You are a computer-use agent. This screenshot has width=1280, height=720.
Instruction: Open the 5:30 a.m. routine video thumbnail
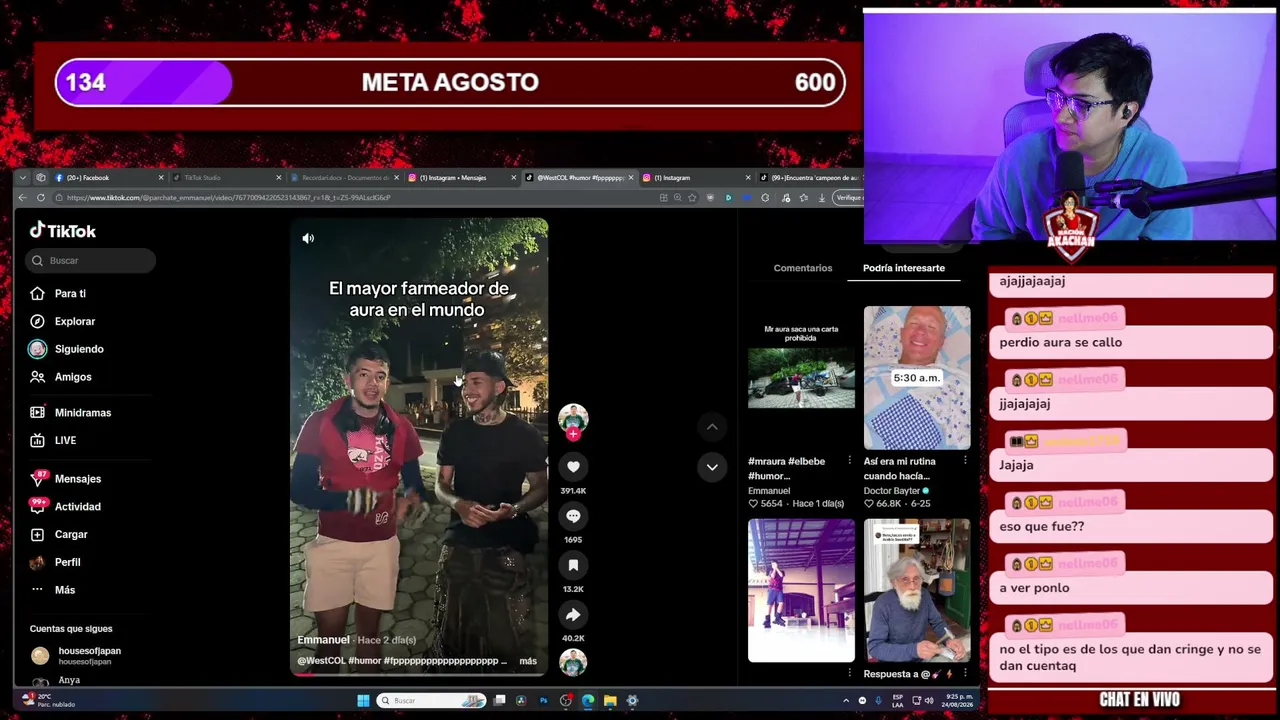coord(917,378)
